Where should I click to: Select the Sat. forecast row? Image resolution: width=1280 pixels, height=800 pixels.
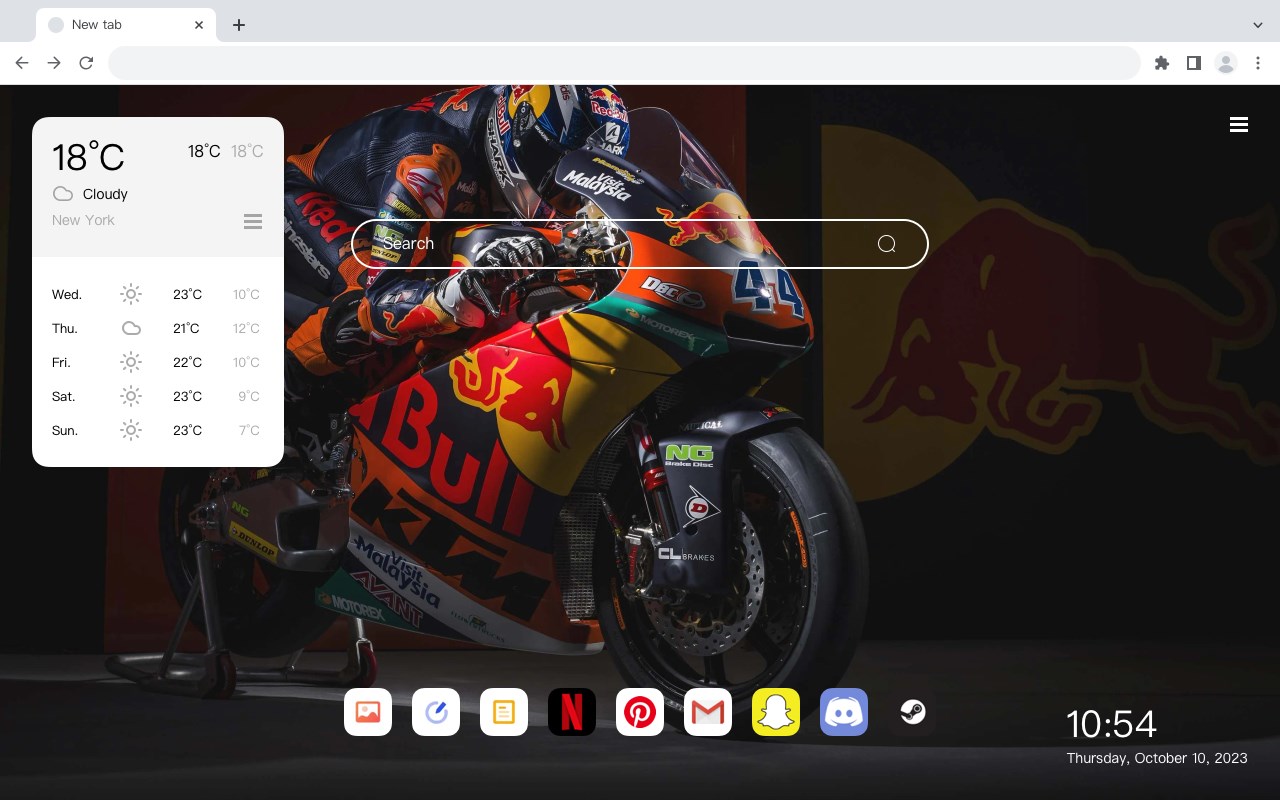click(157, 396)
